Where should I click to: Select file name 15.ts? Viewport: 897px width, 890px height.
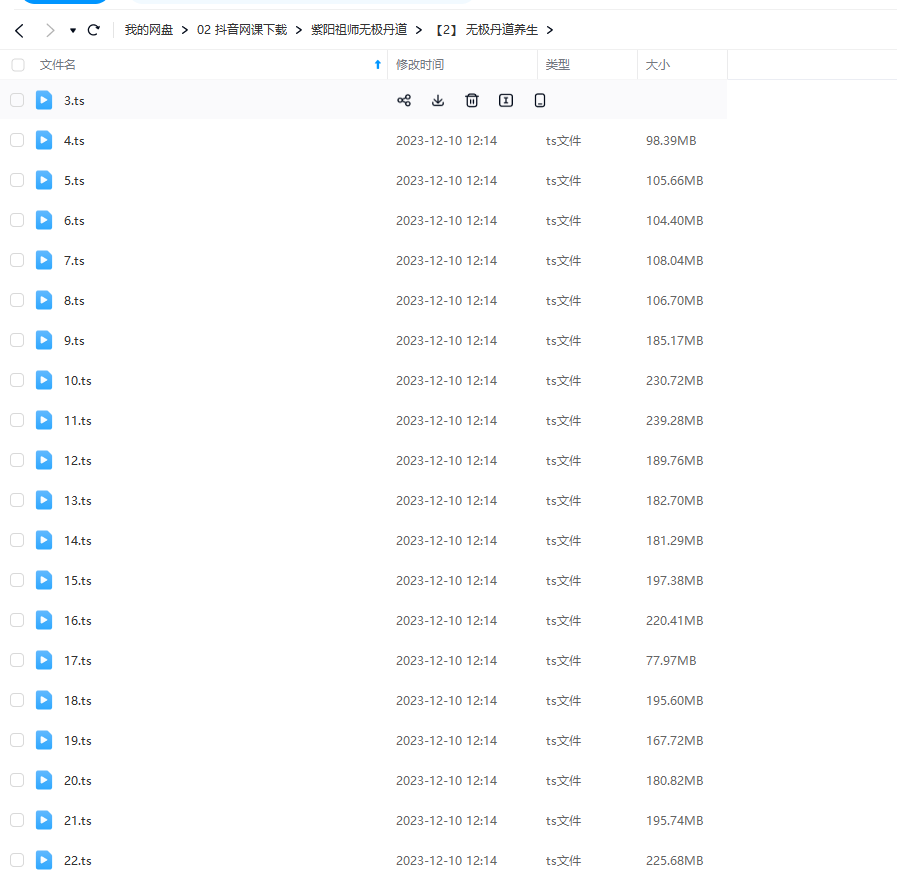[x=78, y=581]
